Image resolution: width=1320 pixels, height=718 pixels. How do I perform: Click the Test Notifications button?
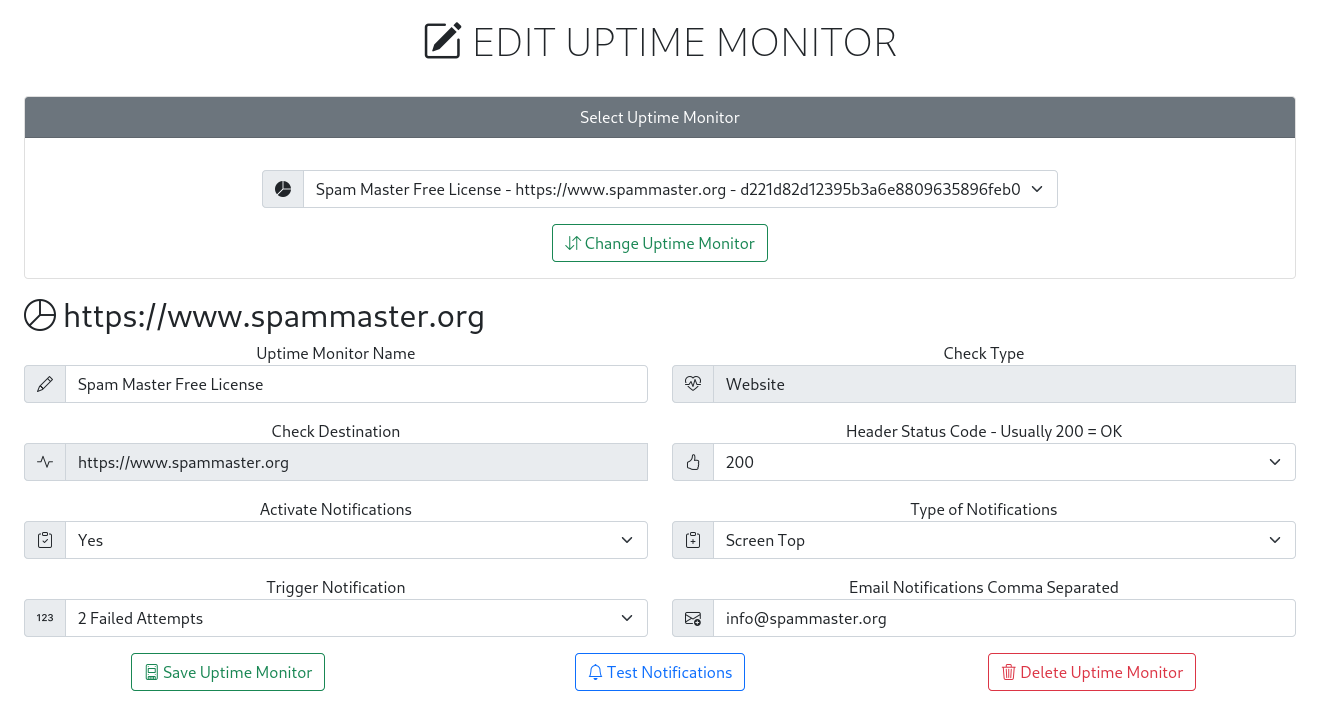659,671
